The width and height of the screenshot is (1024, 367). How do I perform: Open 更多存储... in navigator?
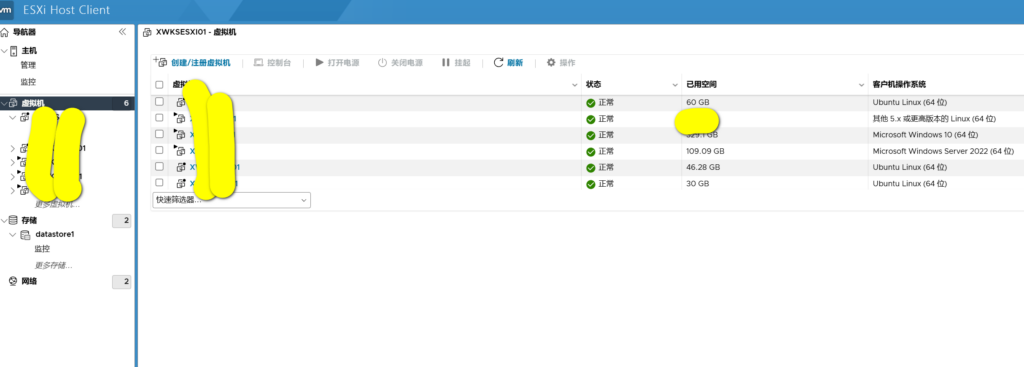pos(53,265)
